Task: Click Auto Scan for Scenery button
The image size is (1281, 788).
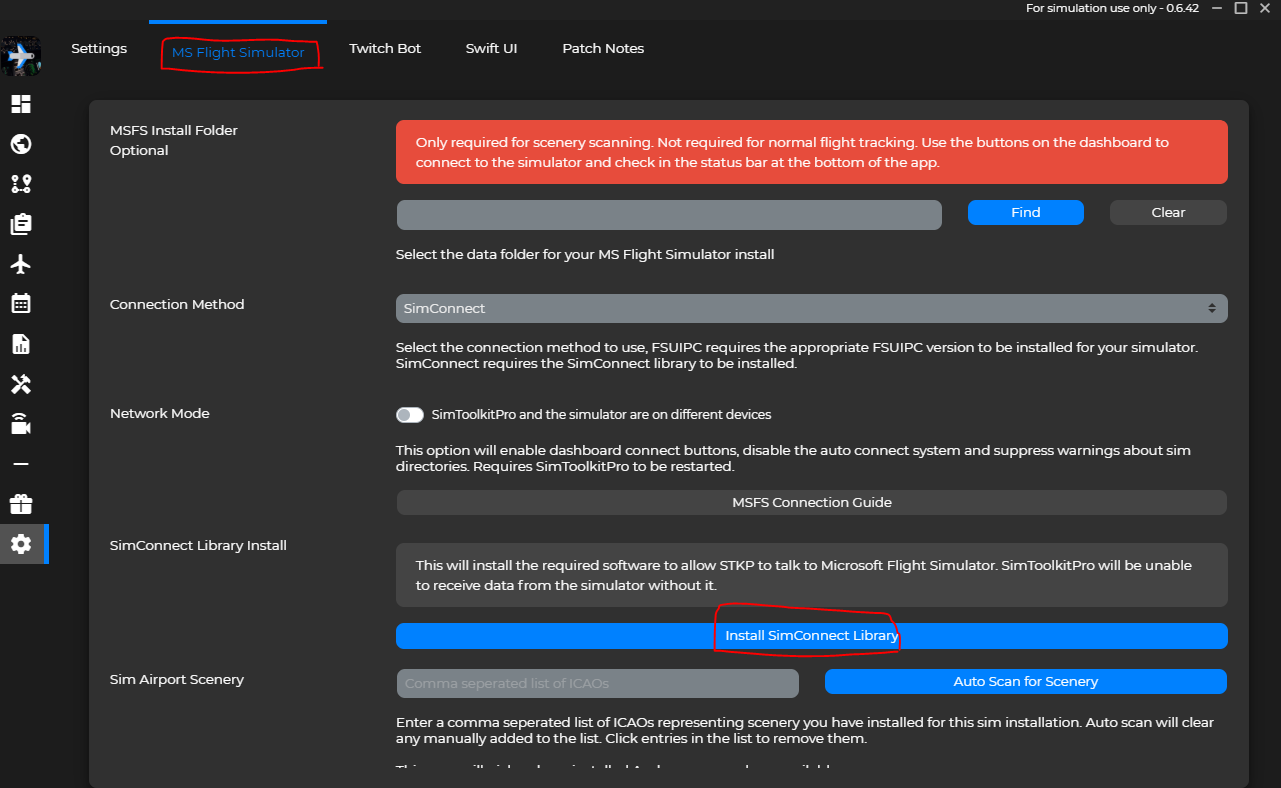Action: [x=1026, y=681]
